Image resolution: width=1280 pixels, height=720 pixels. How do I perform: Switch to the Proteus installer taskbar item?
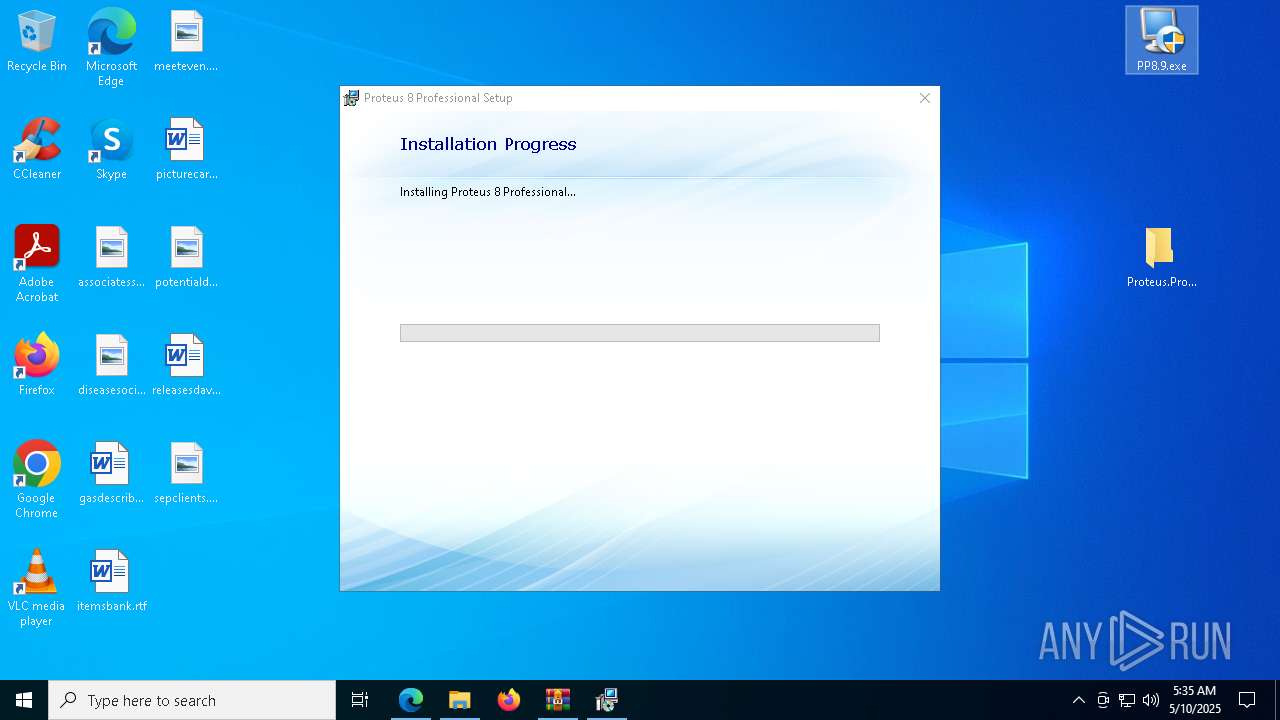coord(607,700)
